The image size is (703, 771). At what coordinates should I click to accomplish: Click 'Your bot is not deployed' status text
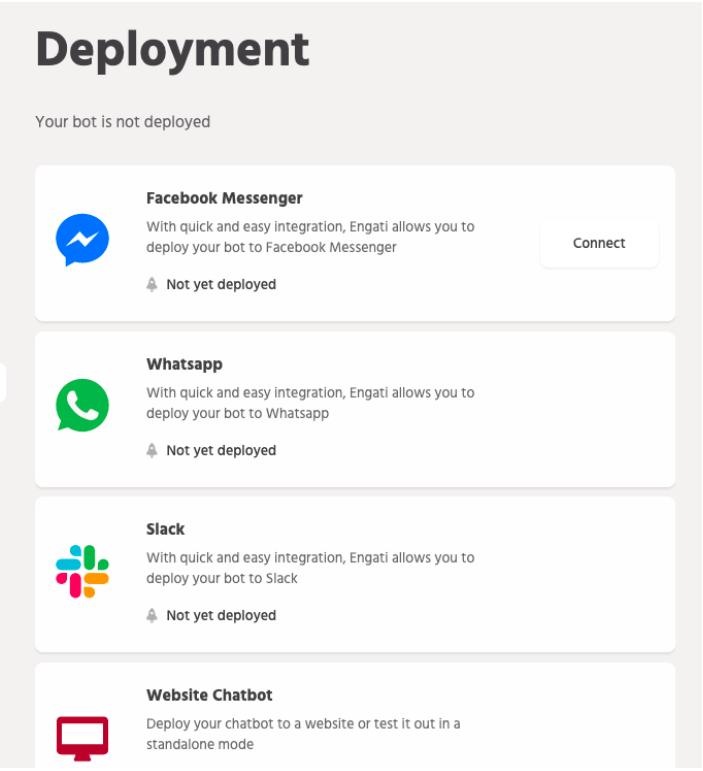click(x=123, y=122)
